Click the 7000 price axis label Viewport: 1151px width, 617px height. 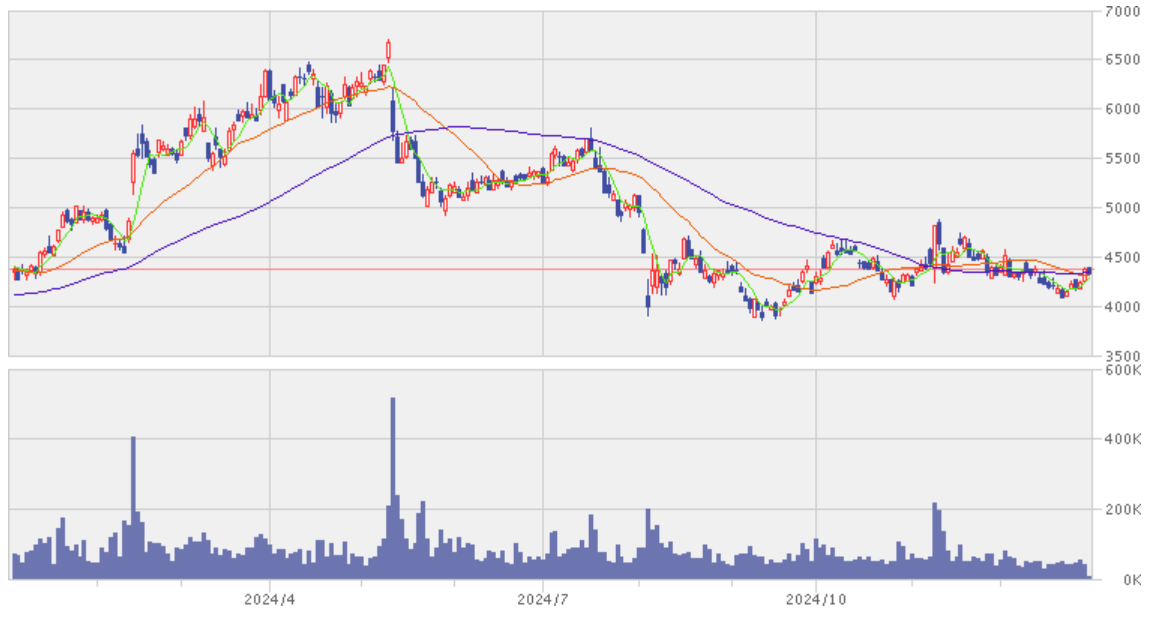point(1121,11)
